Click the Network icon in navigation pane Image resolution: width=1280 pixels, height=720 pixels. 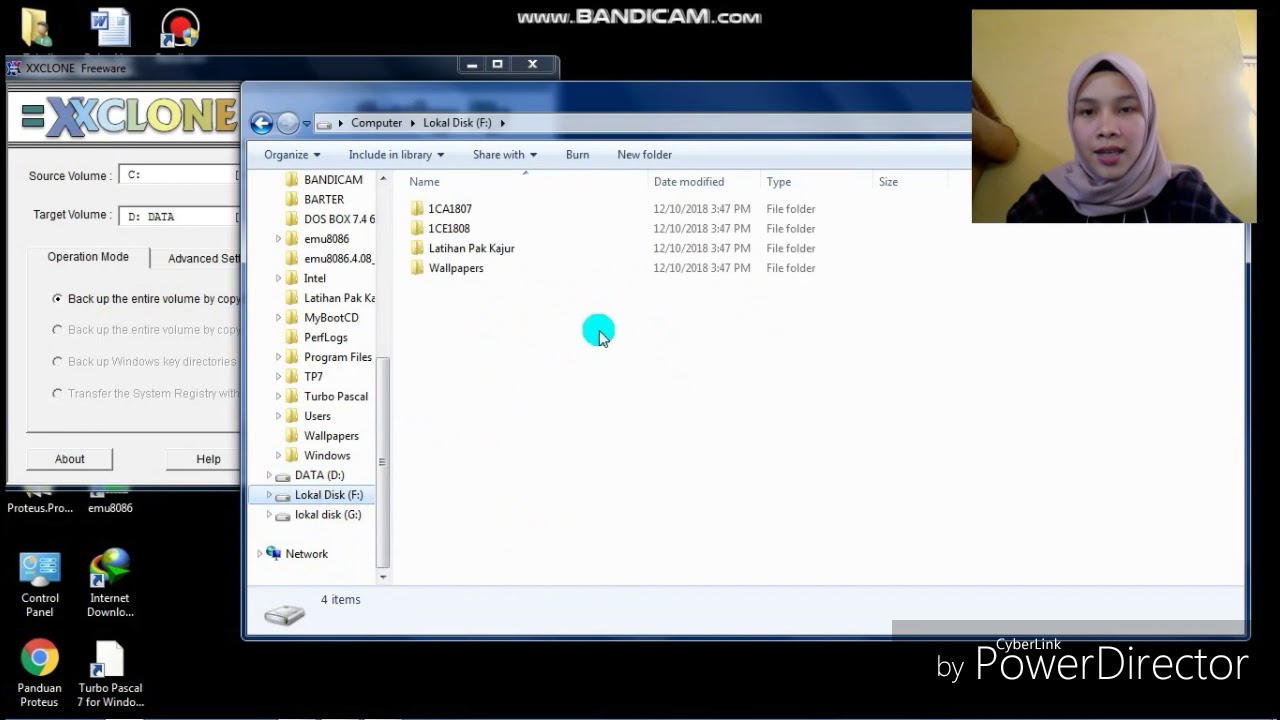pos(274,553)
